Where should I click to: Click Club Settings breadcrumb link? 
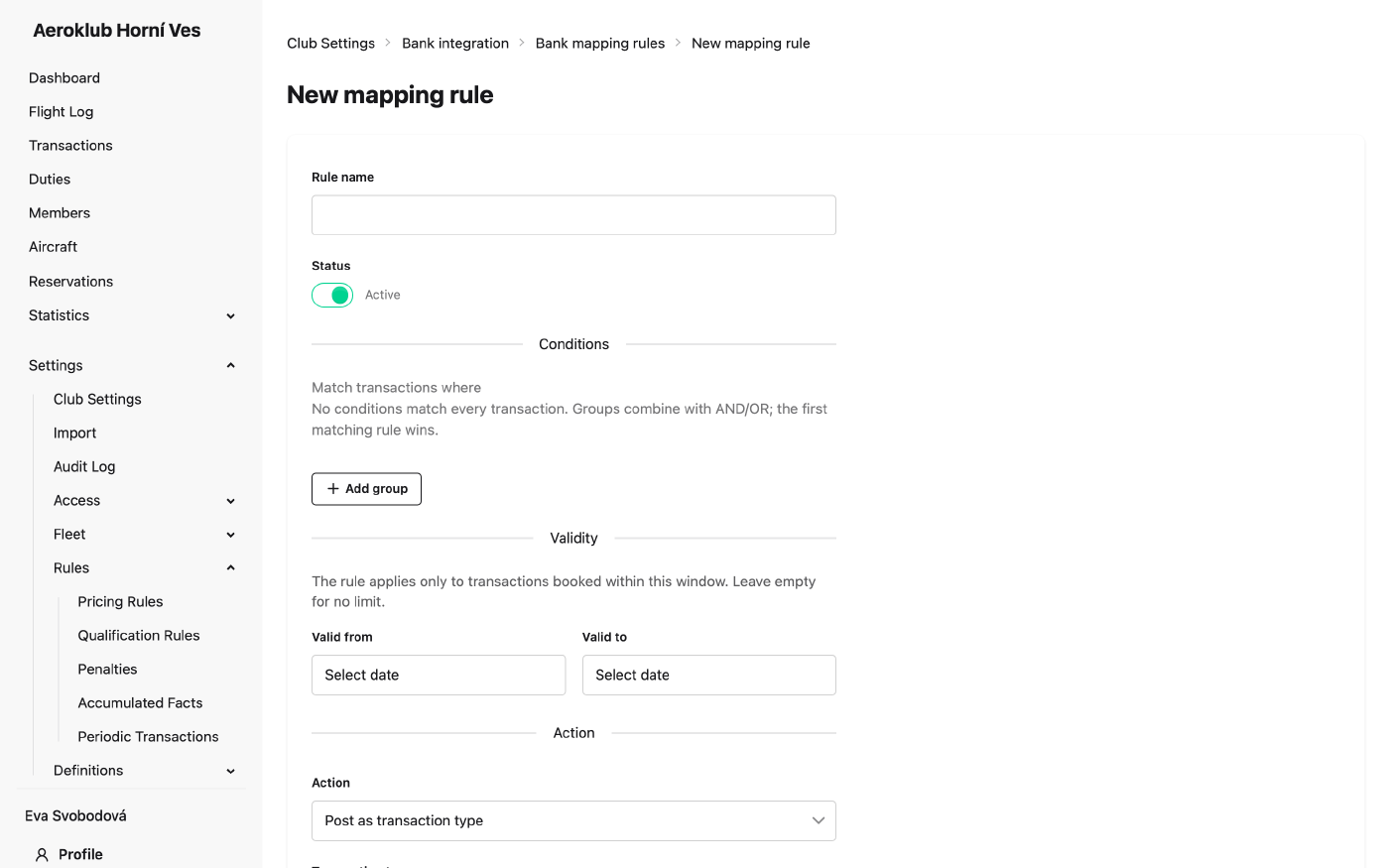coord(330,43)
